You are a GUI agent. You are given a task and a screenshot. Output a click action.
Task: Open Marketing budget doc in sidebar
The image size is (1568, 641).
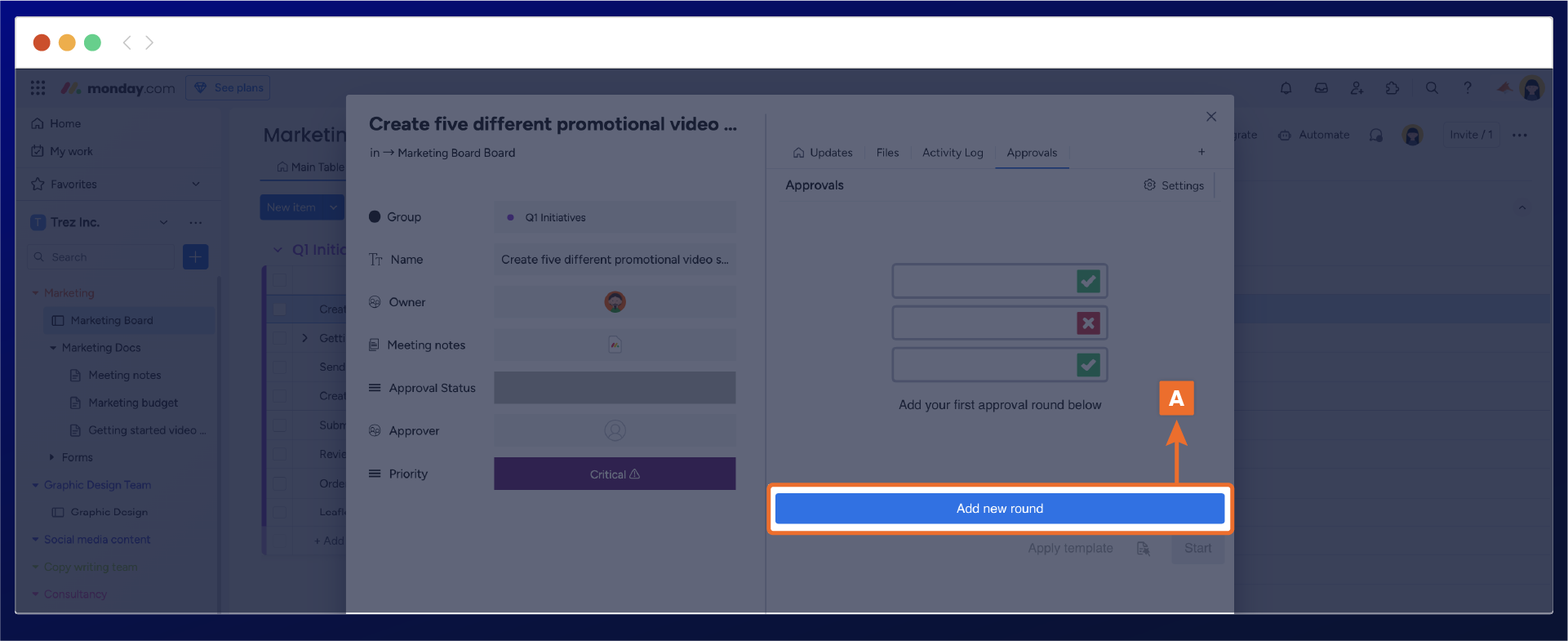[x=133, y=403]
